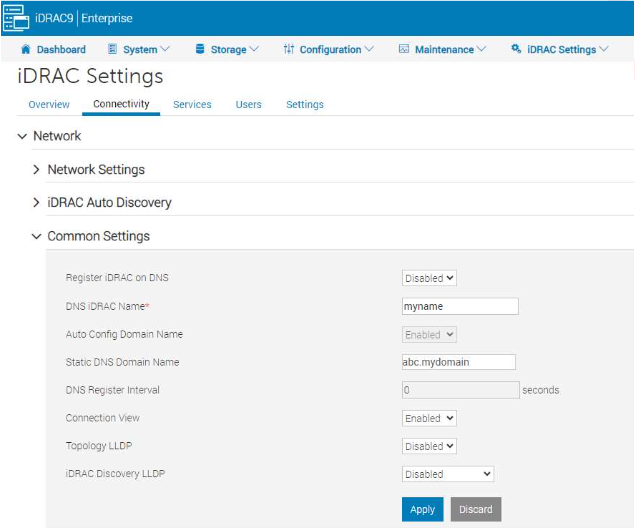Image resolution: width=635 pixels, height=528 pixels.
Task: Switch to the Users tab
Action: [248, 104]
